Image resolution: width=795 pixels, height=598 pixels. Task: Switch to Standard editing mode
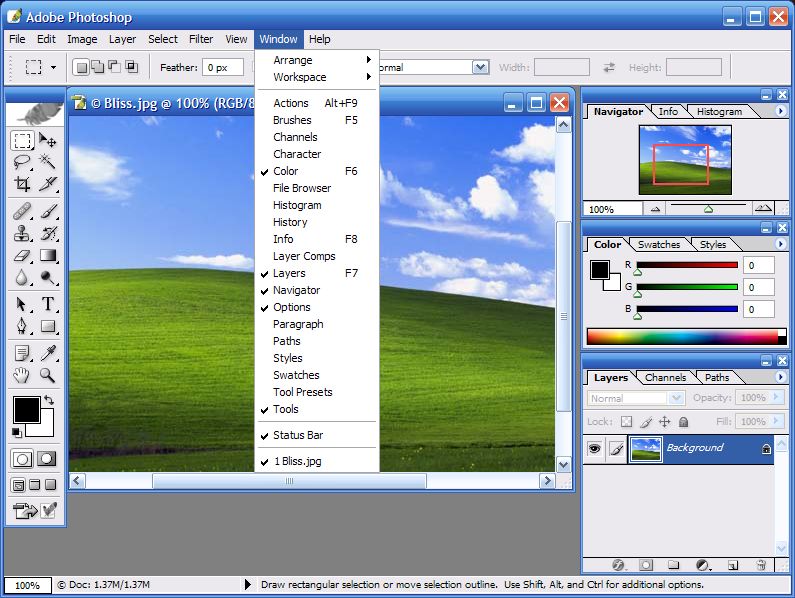click(22, 459)
